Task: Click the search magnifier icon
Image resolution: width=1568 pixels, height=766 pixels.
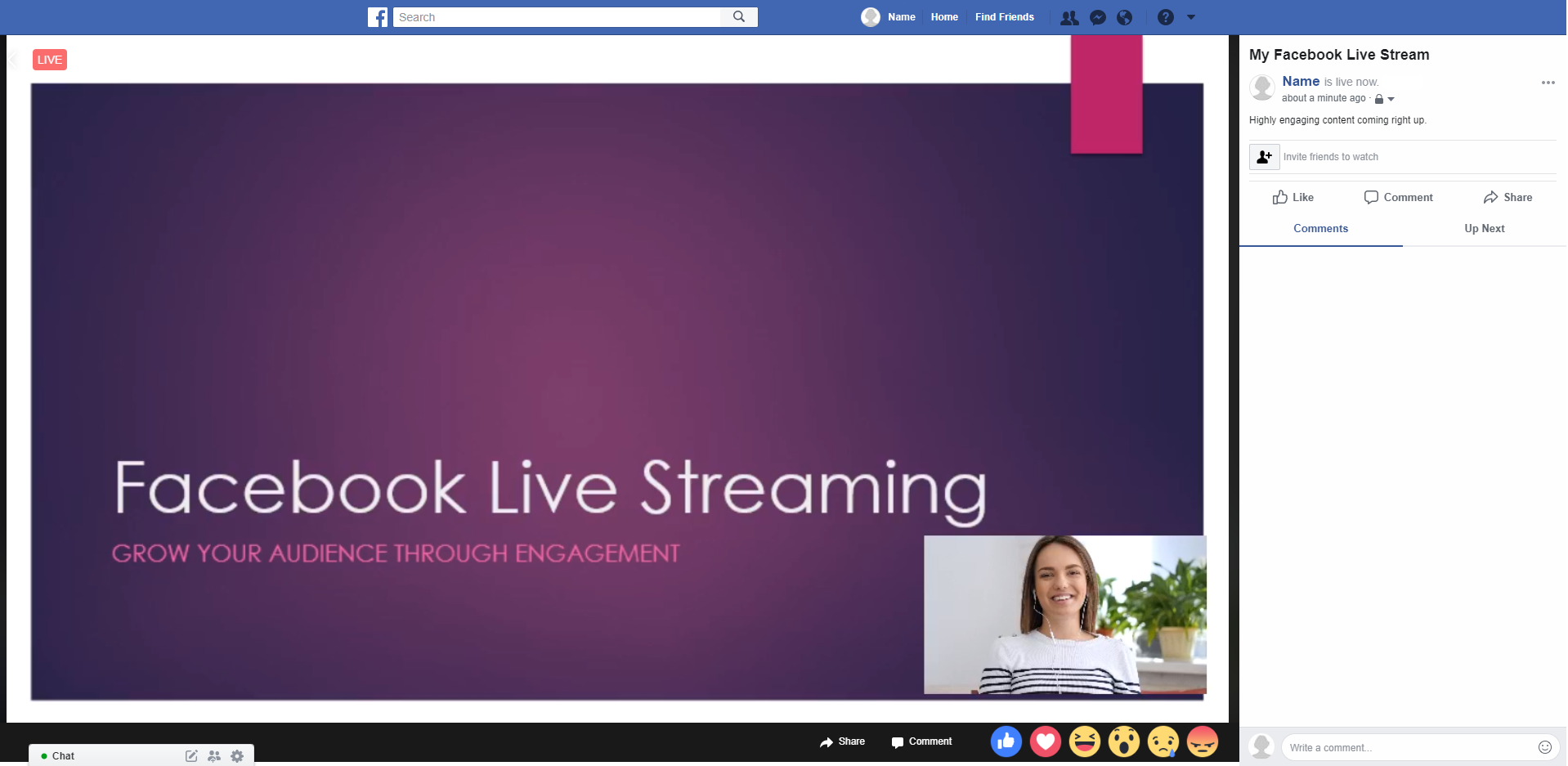Action: pos(739,16)
